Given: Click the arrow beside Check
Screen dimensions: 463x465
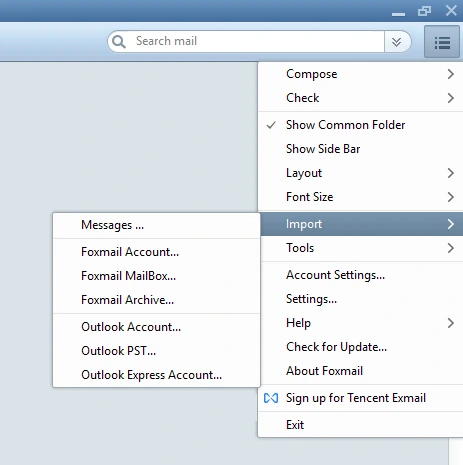Looking at the screenshot, I should (x=451, y=98).
